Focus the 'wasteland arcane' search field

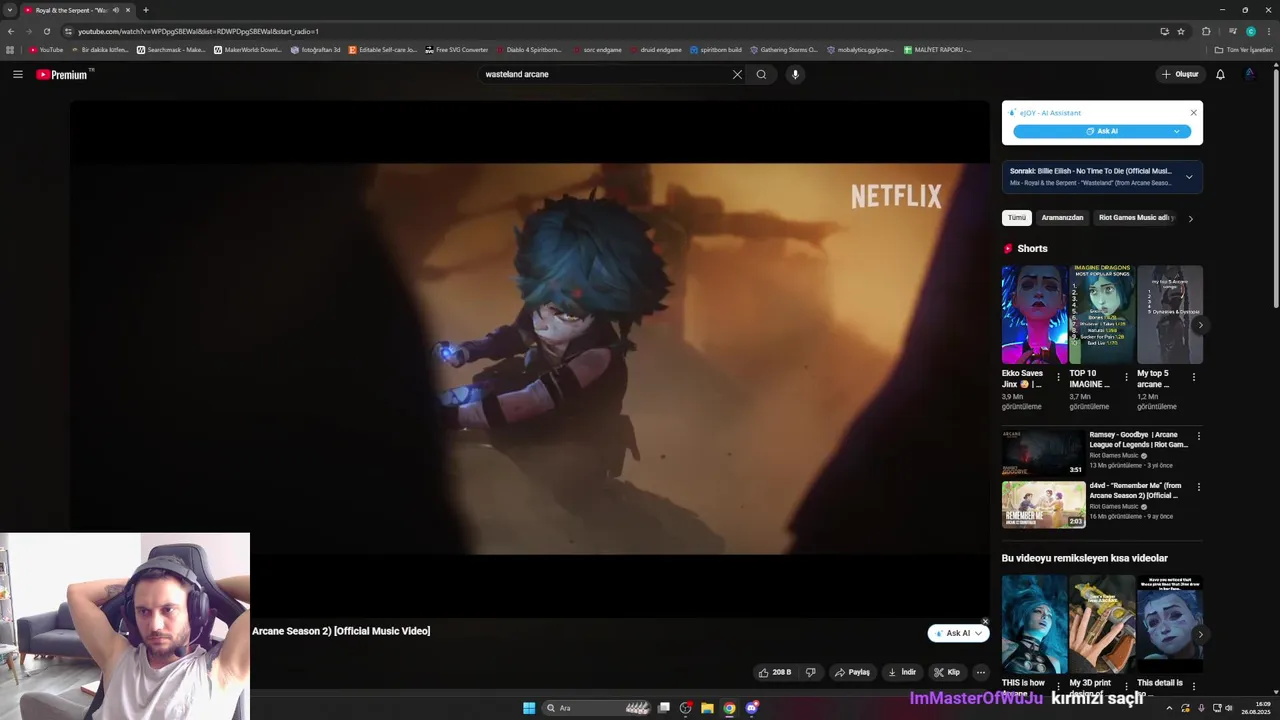pos(605,74)
